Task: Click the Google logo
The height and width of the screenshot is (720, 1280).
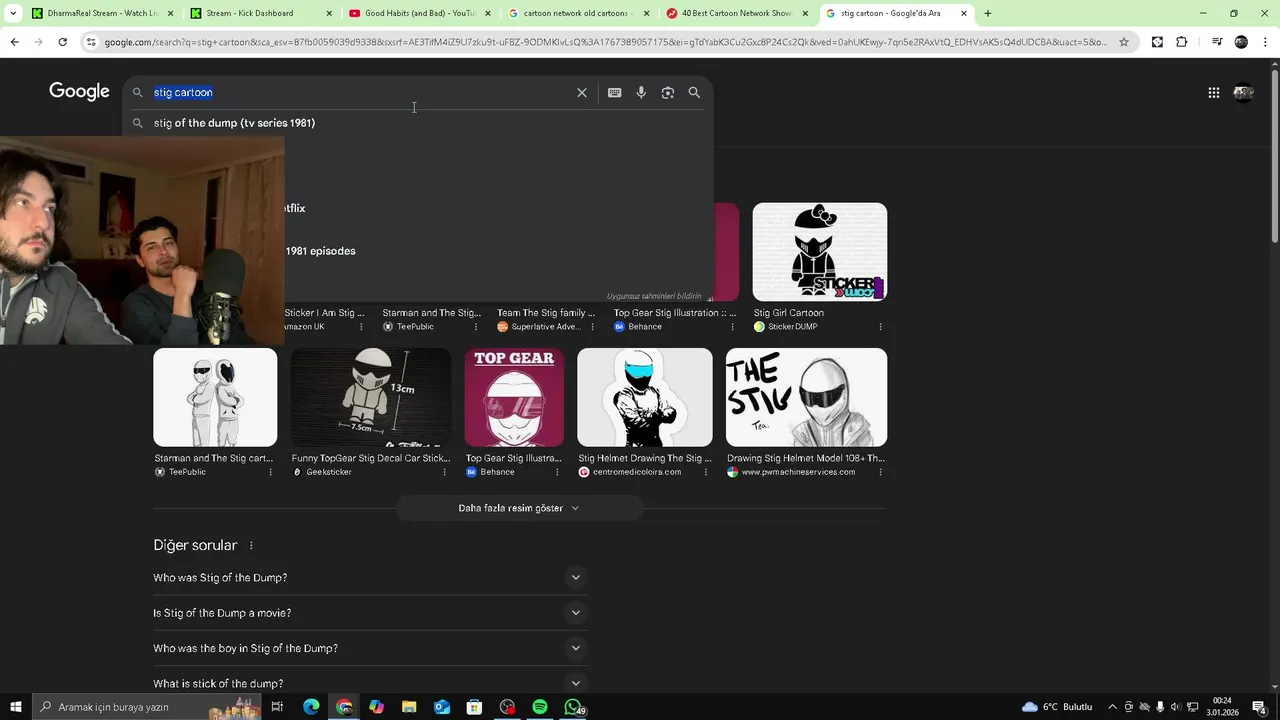Action: click(x=79, y=92)
